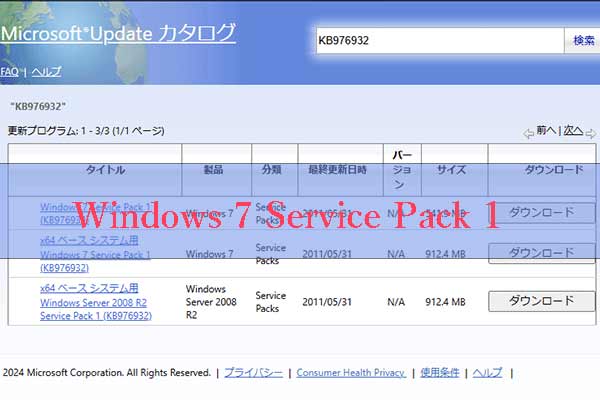
Task: Open the プライバシー footer link
Action: pos(253,372)
